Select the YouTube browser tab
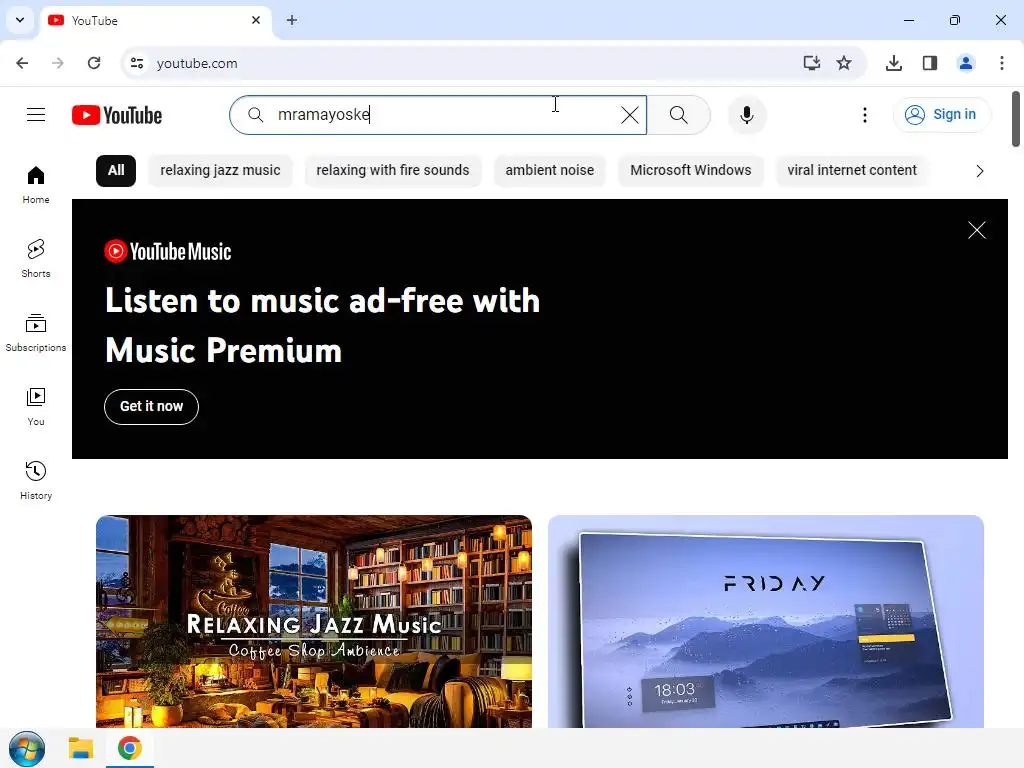The width and height of the screenshot is (1024, 768). [155, 20]
